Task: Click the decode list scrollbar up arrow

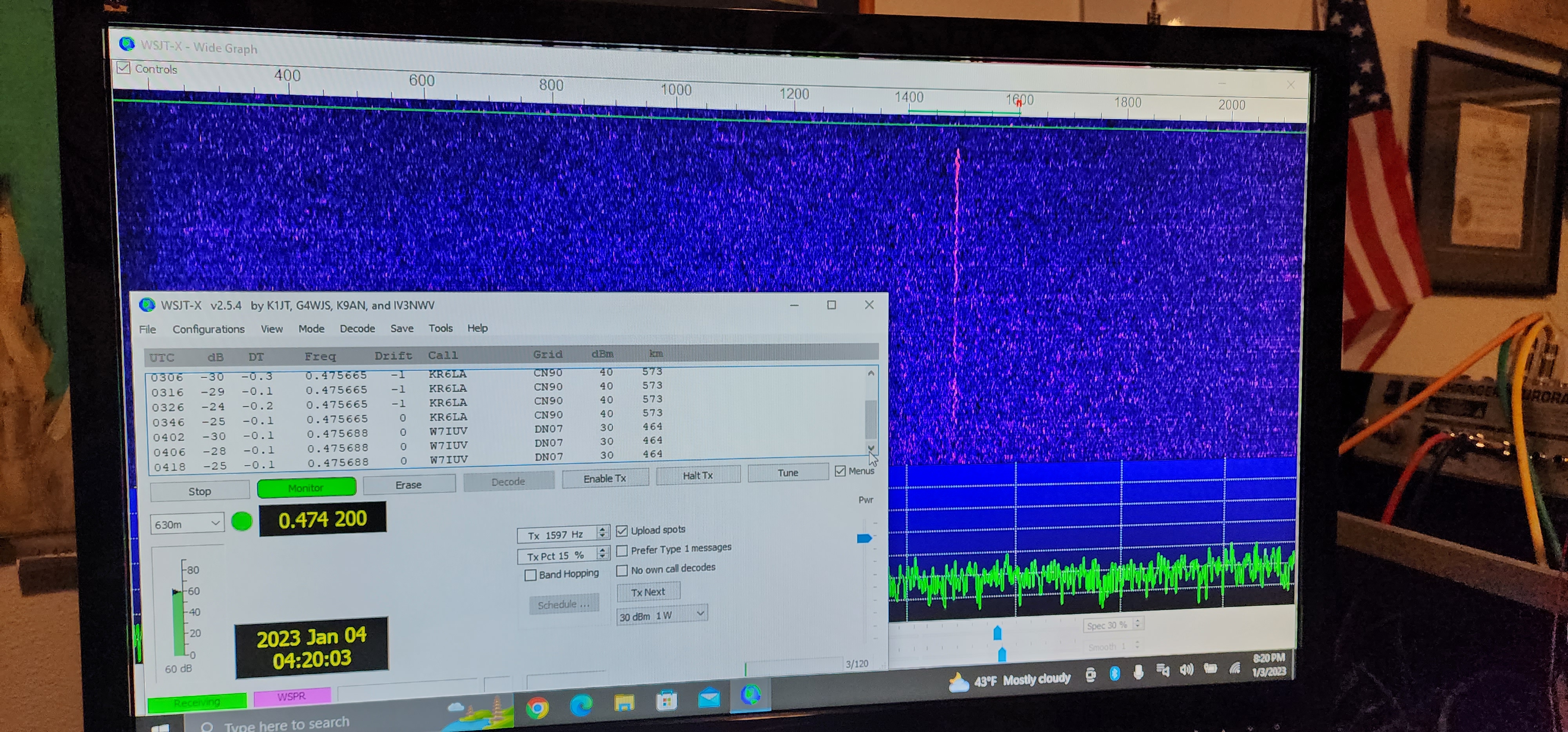Action: [871, 373]
